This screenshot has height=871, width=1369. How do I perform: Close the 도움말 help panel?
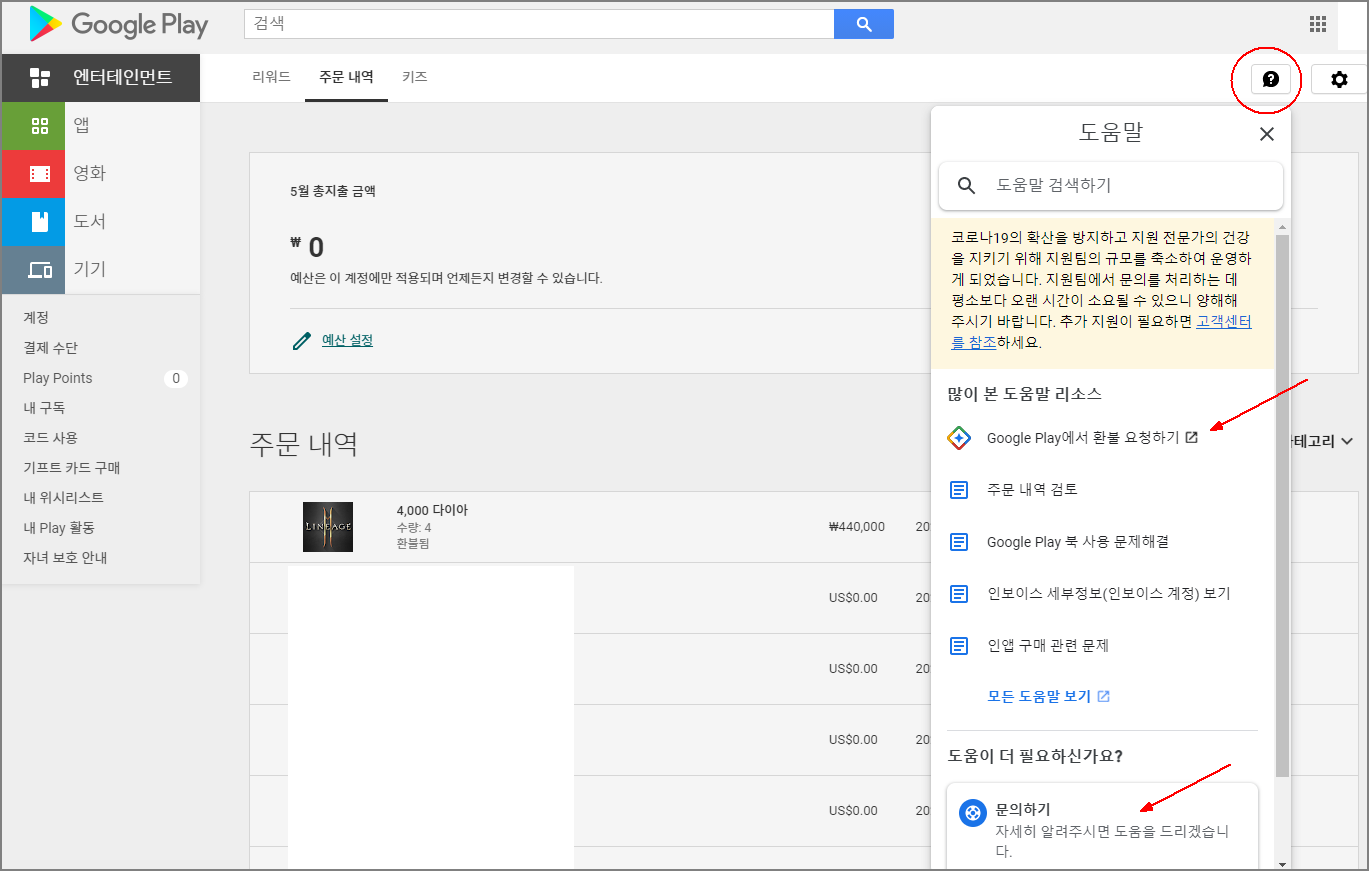[1266, 134]
